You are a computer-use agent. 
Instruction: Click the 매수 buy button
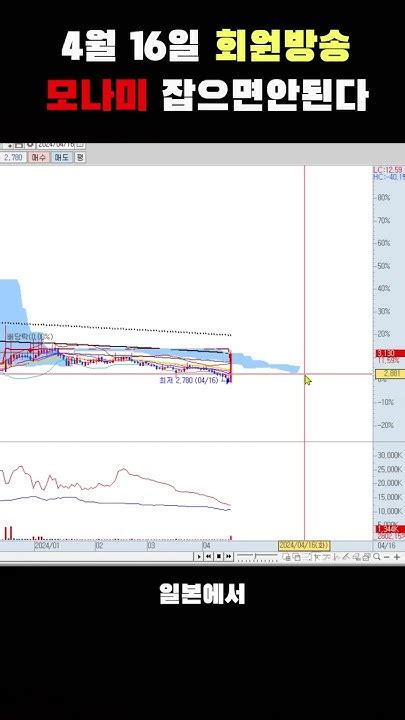pyautogui.click(x=39, y=157)
